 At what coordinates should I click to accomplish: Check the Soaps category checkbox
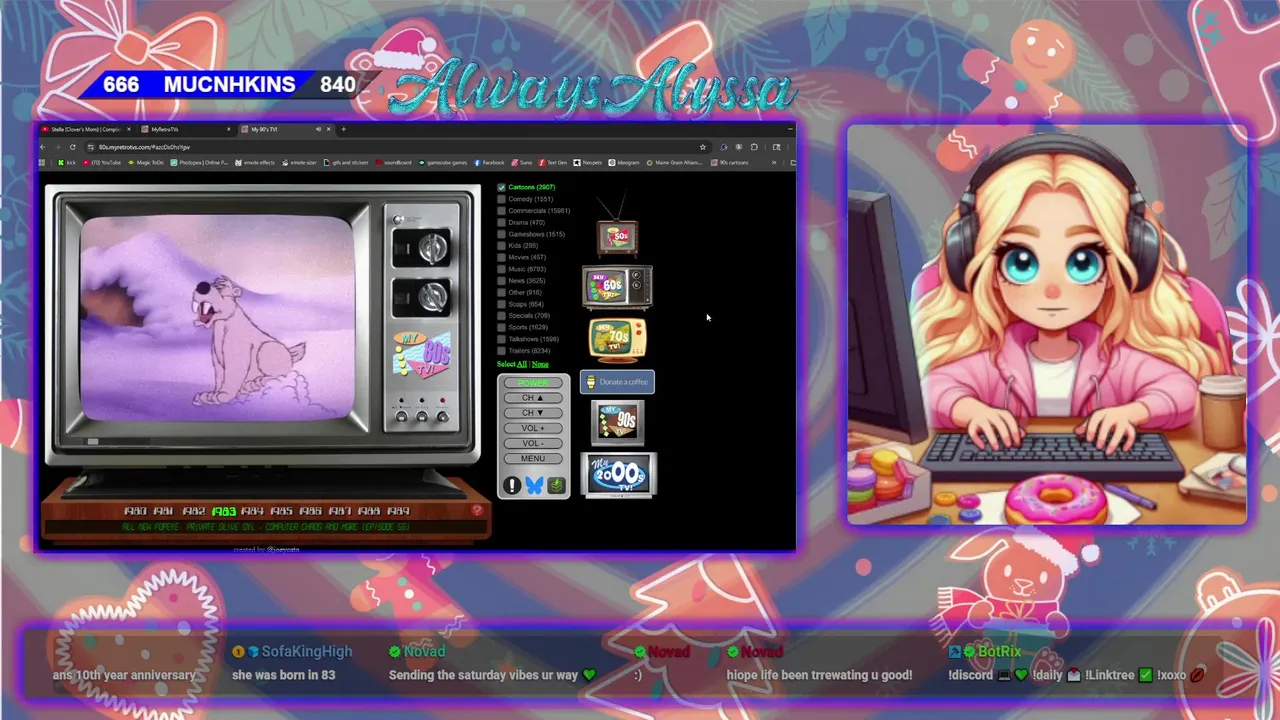click(502, 304)
